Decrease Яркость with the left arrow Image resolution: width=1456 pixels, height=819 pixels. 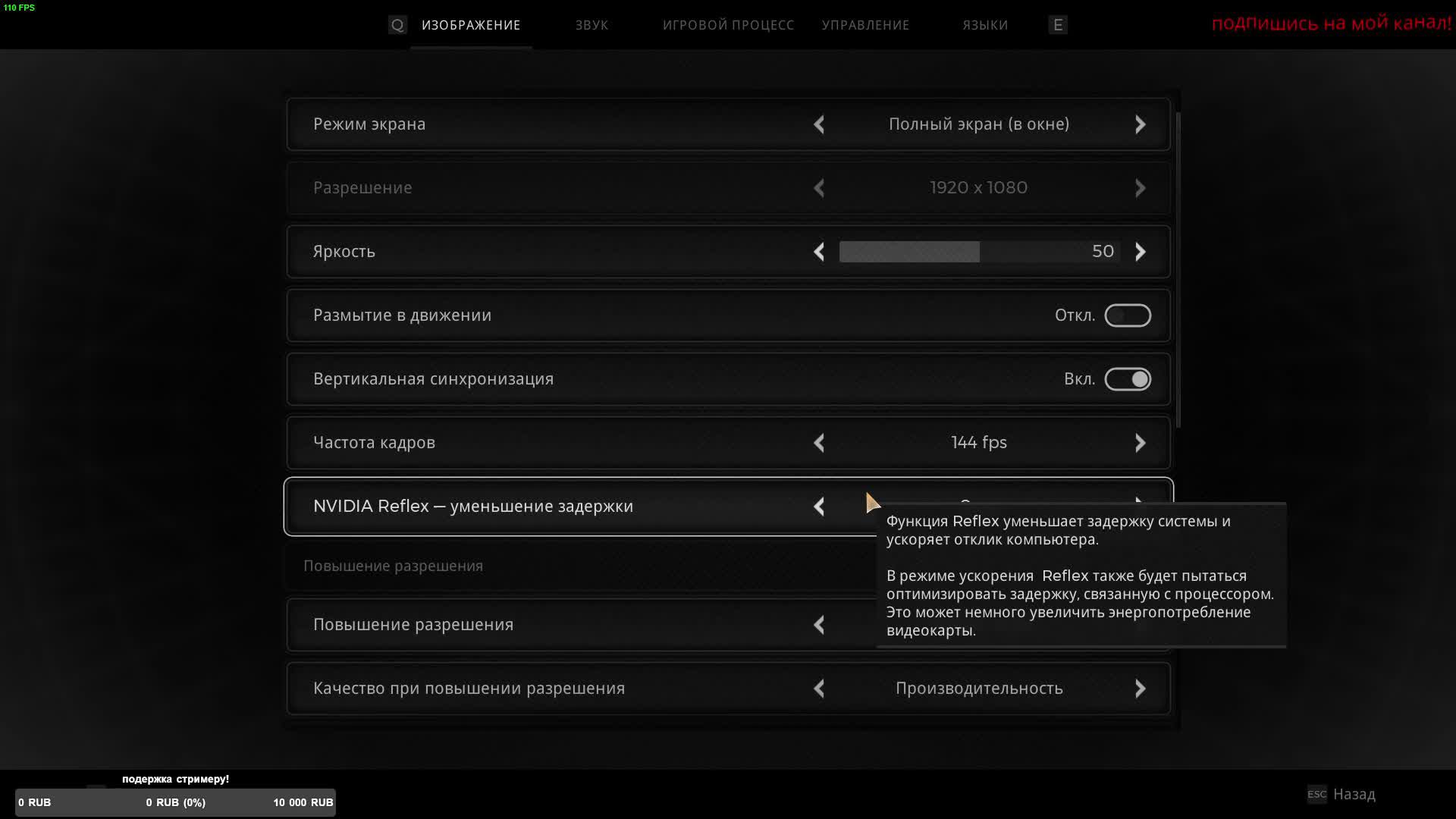(819, 252)
